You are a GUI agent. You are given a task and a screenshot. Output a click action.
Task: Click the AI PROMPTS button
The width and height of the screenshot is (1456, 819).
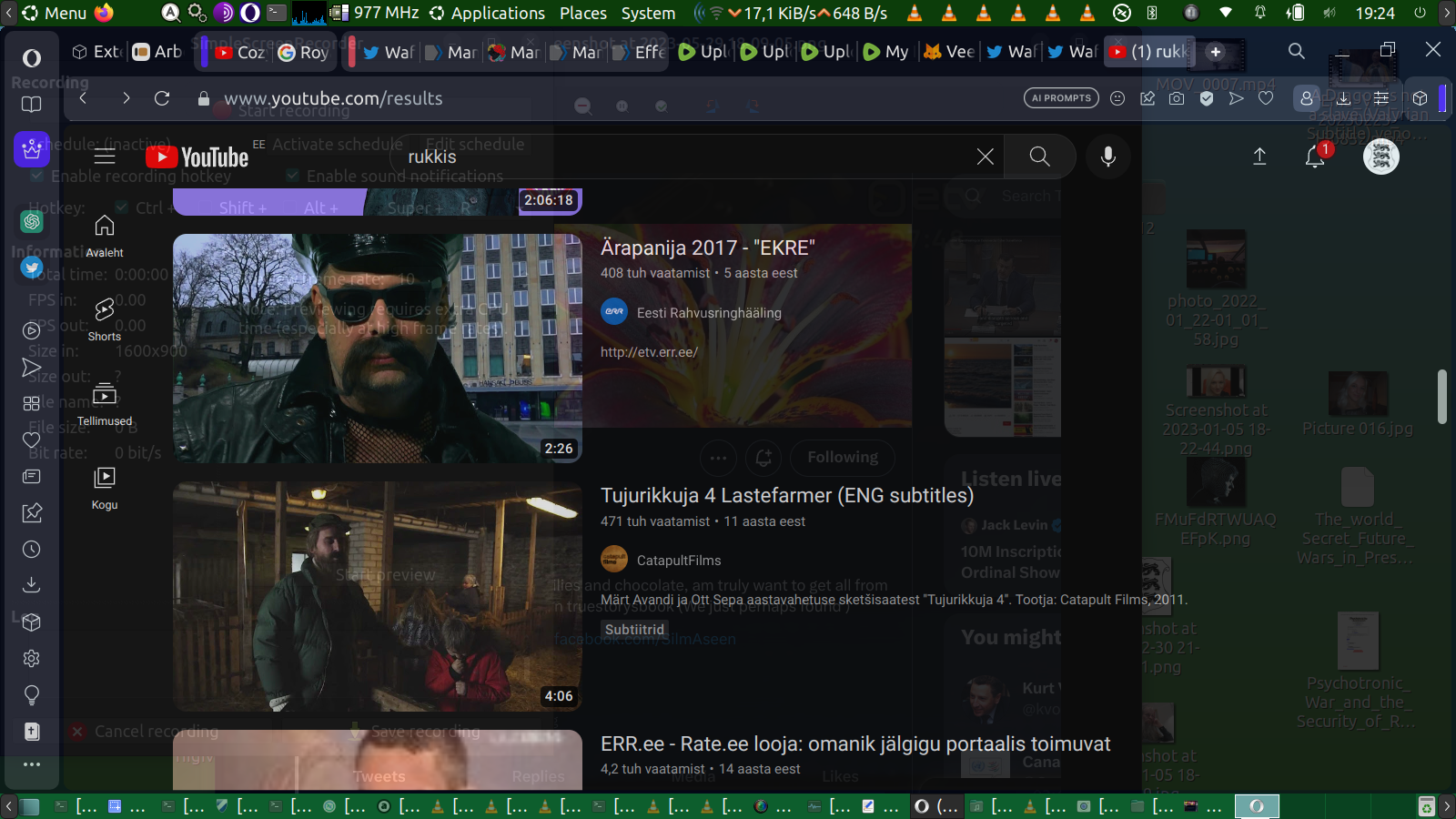click(x=1061, y=98)
